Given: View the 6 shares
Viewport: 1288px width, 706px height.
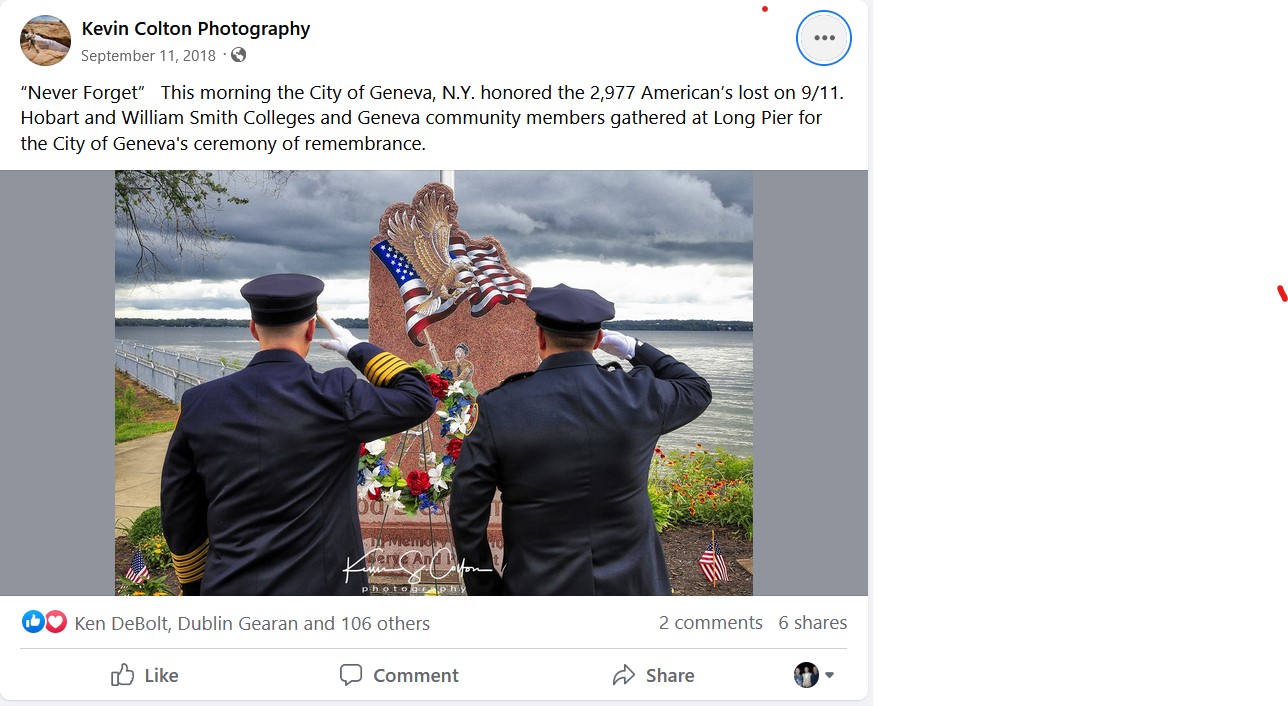Looking at the screenshot, I should 813,622.
